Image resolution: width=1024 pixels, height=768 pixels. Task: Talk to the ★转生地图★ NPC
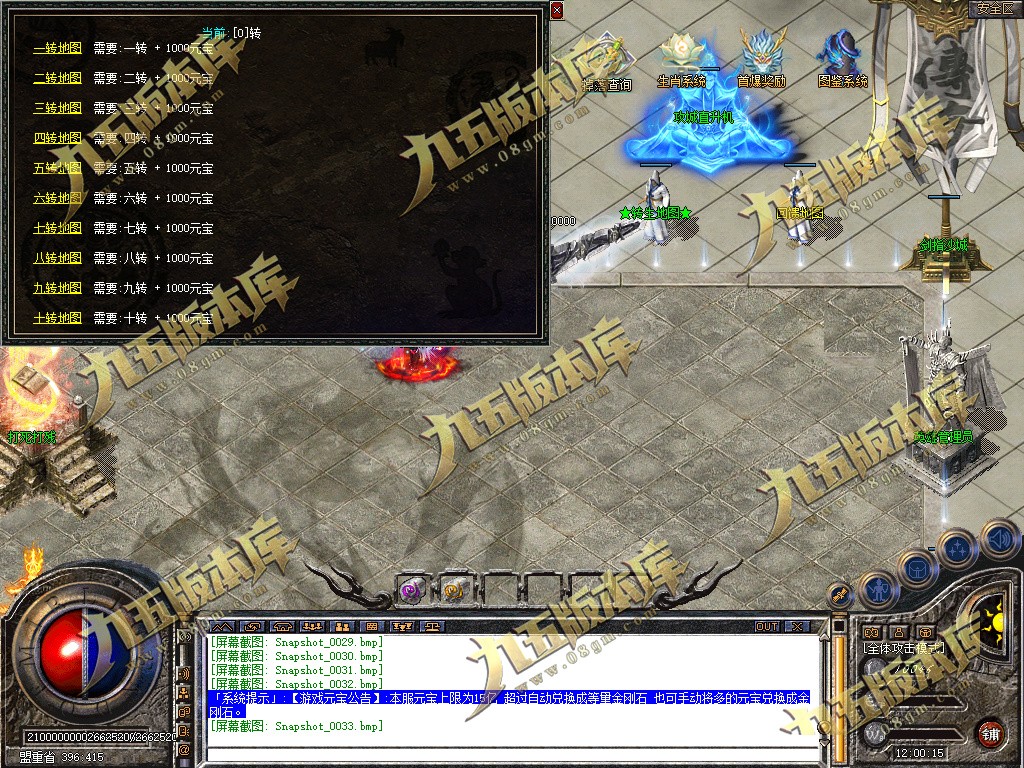(655, 206)
